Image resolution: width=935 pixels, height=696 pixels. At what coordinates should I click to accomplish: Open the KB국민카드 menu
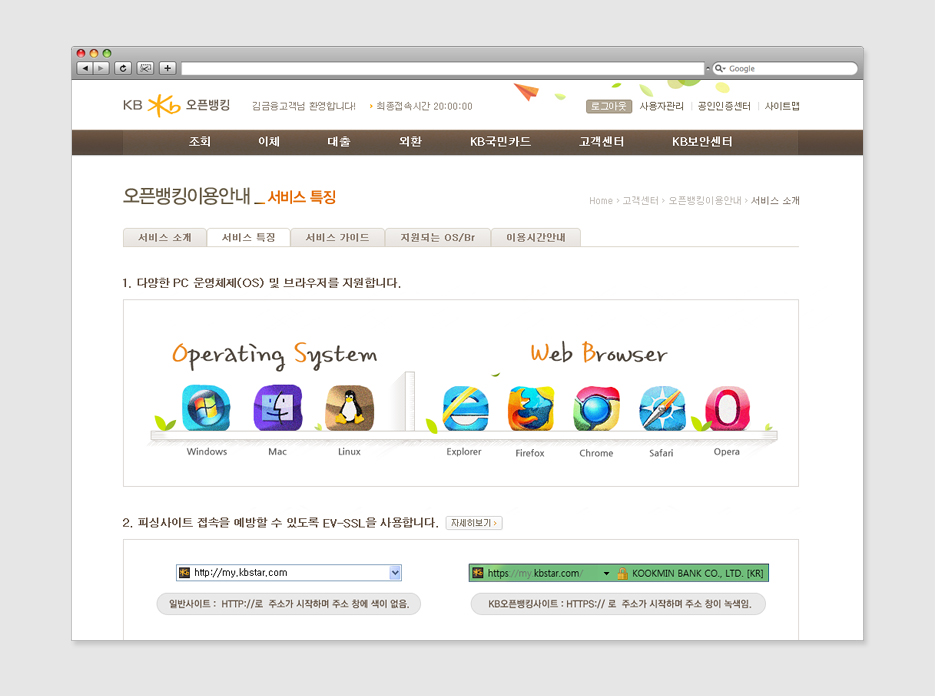click(x=500, y=141)
